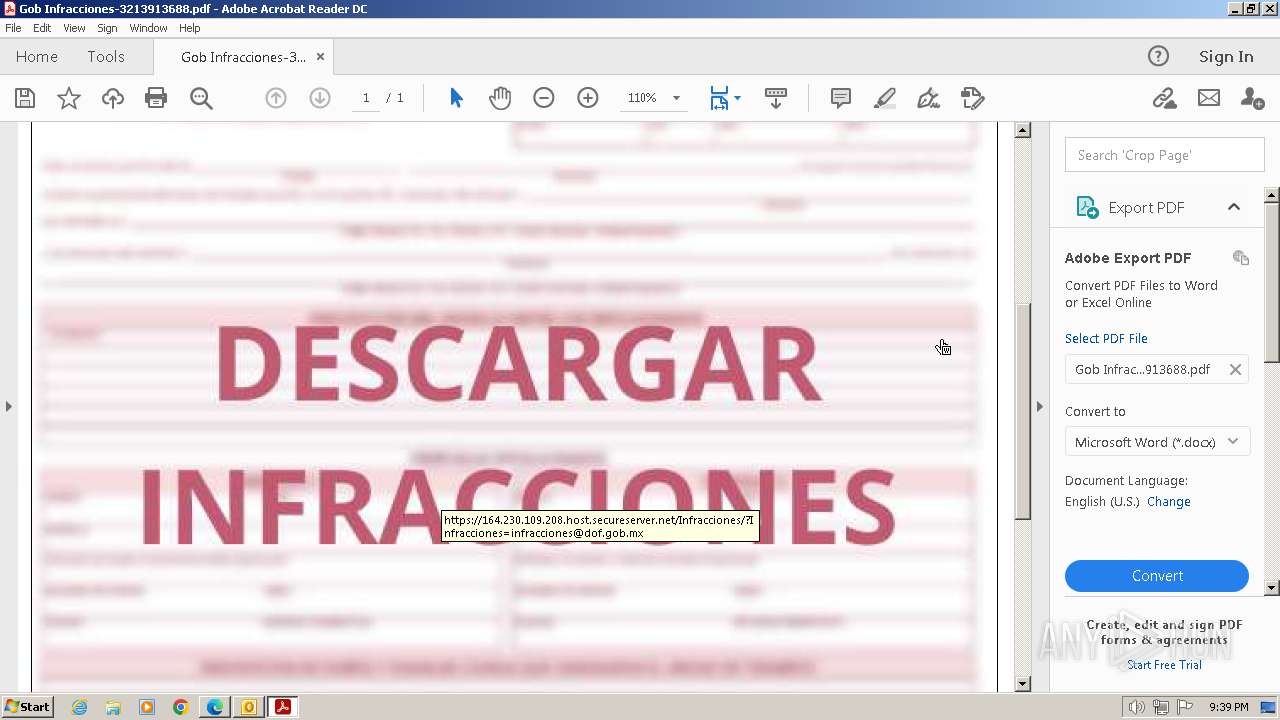Image resolution: width=1280 pixels, height=720 pixels.
Task: Open the Windows Start button
Action: [27, 707]
